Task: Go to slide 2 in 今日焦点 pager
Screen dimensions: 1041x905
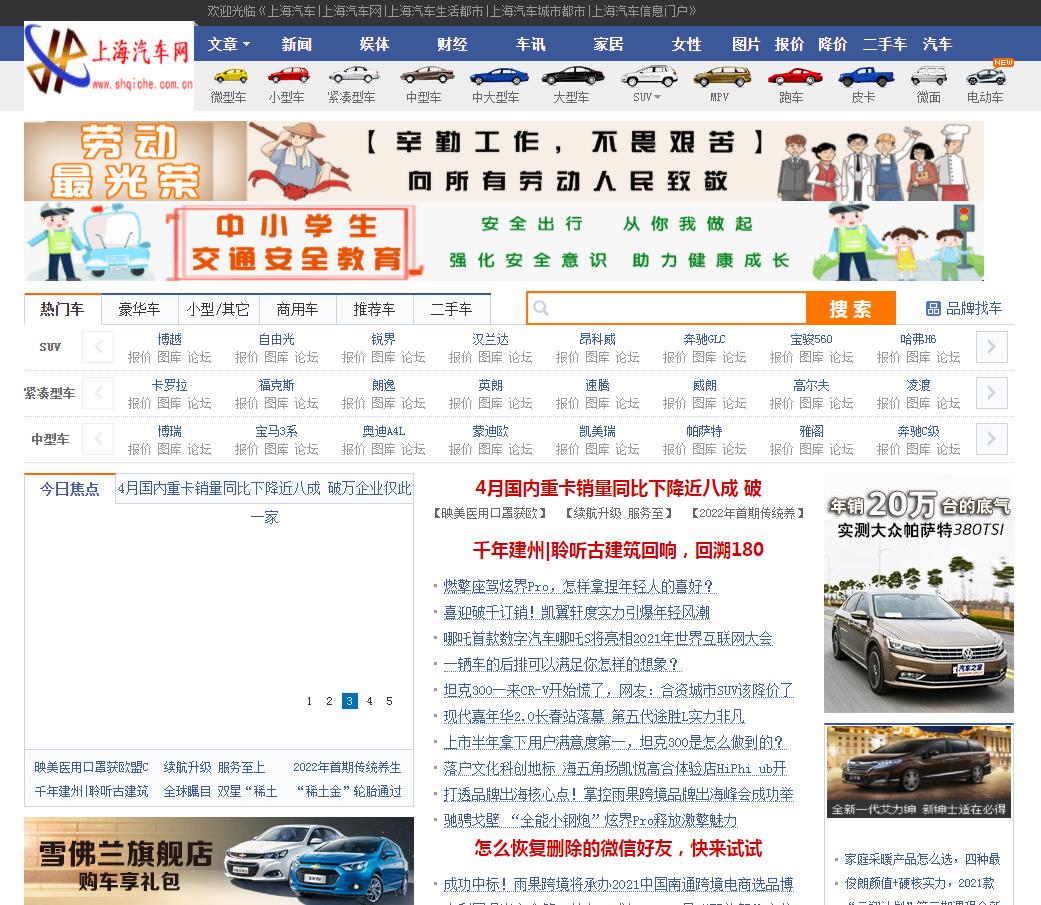Action: (329, 701)
